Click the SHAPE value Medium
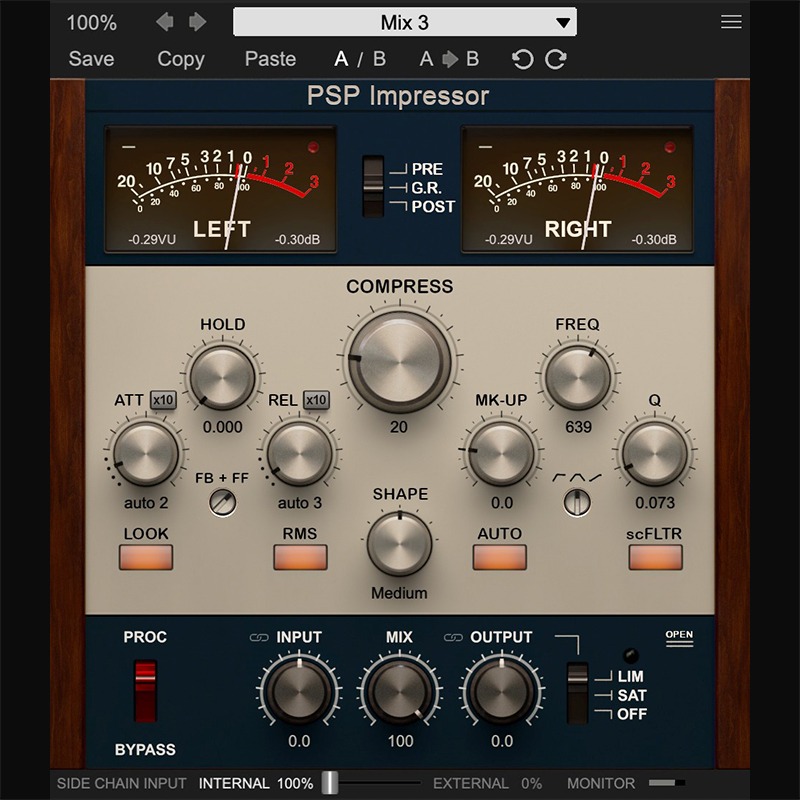This screenshot has height=800, width=800. [399, 593]
